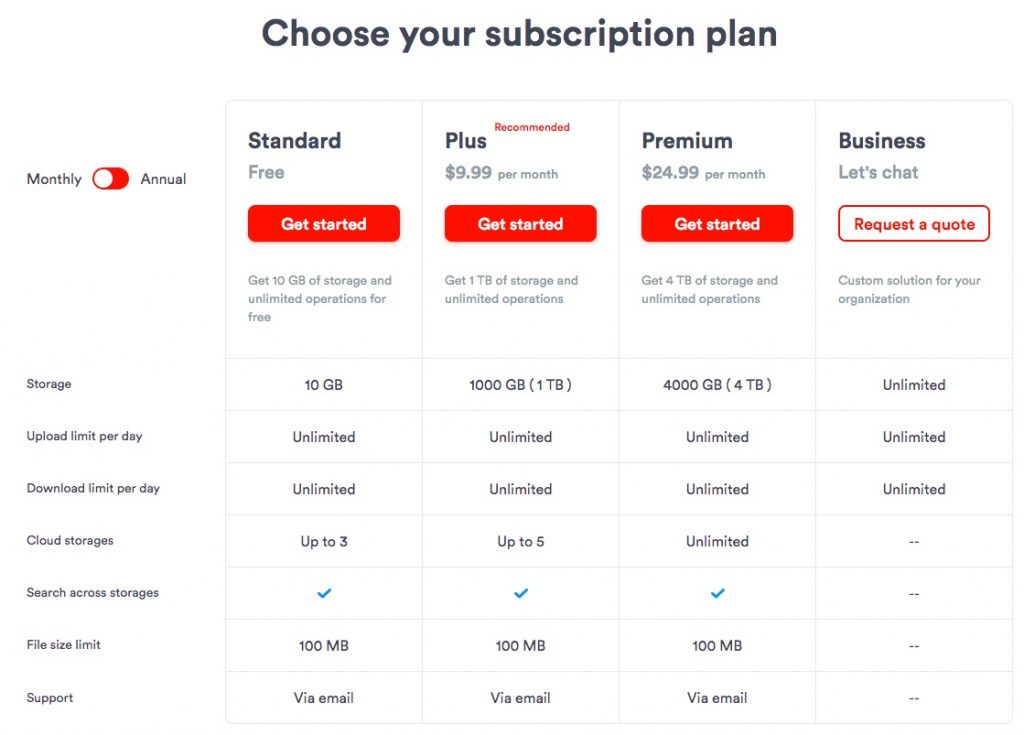Image resolution: width=1024 pixels, height=735 pixels.
Task: Click the $24.99 per month price
Action: point(703,173)
